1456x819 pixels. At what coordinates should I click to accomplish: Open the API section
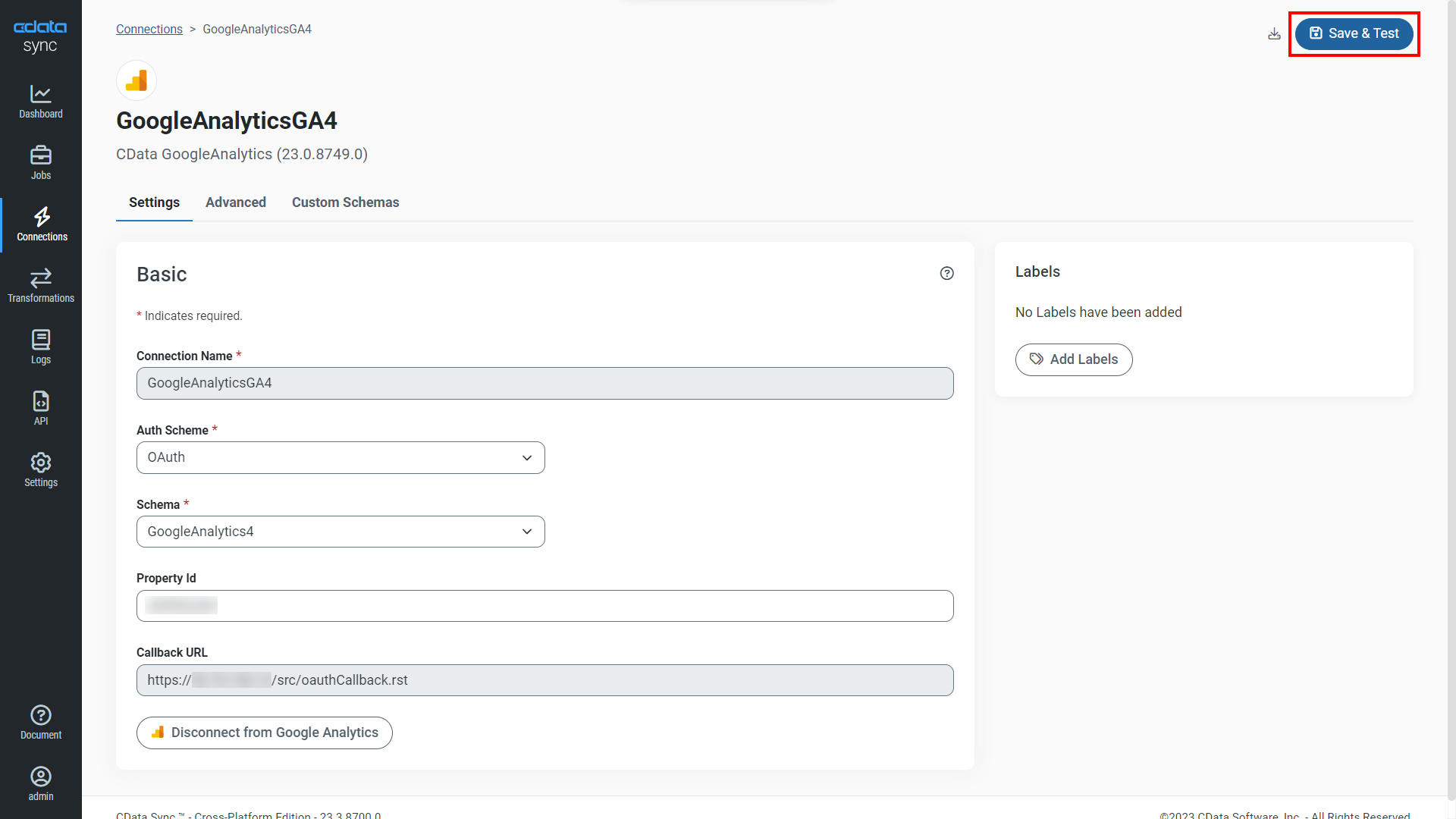pyautogui.click(x=40, y=407)
